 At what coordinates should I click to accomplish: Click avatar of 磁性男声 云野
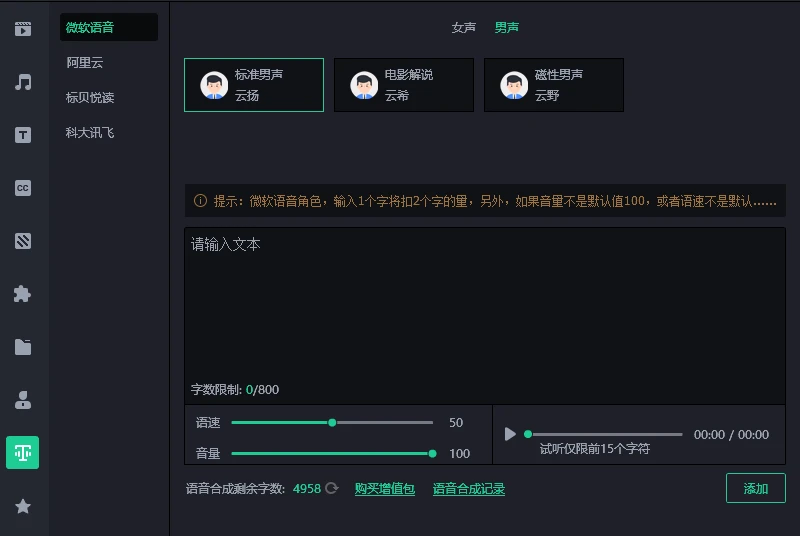coord(514,85)
